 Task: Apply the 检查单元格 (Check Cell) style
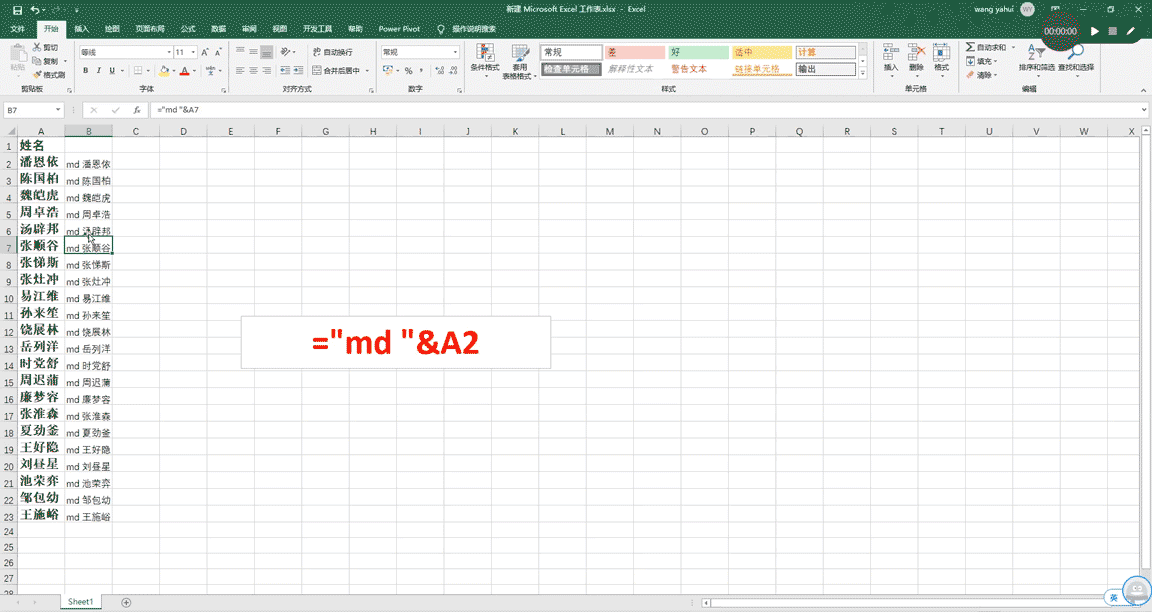pos(572,69)
